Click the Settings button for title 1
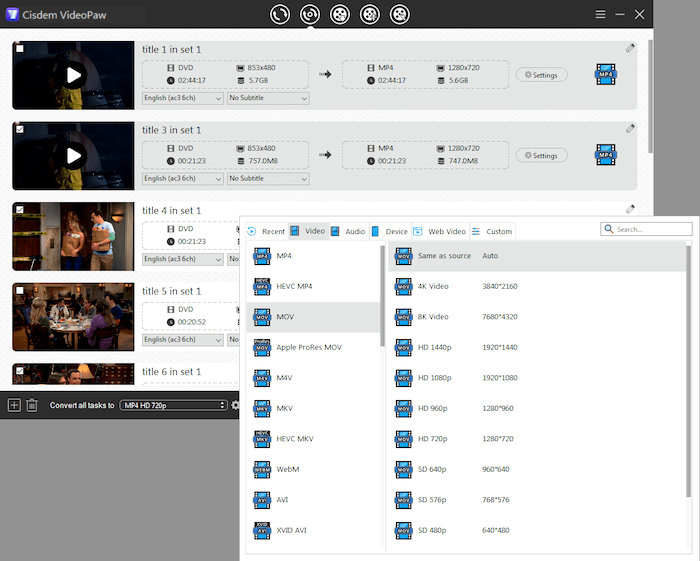700x561 pixels. (542, 75)
